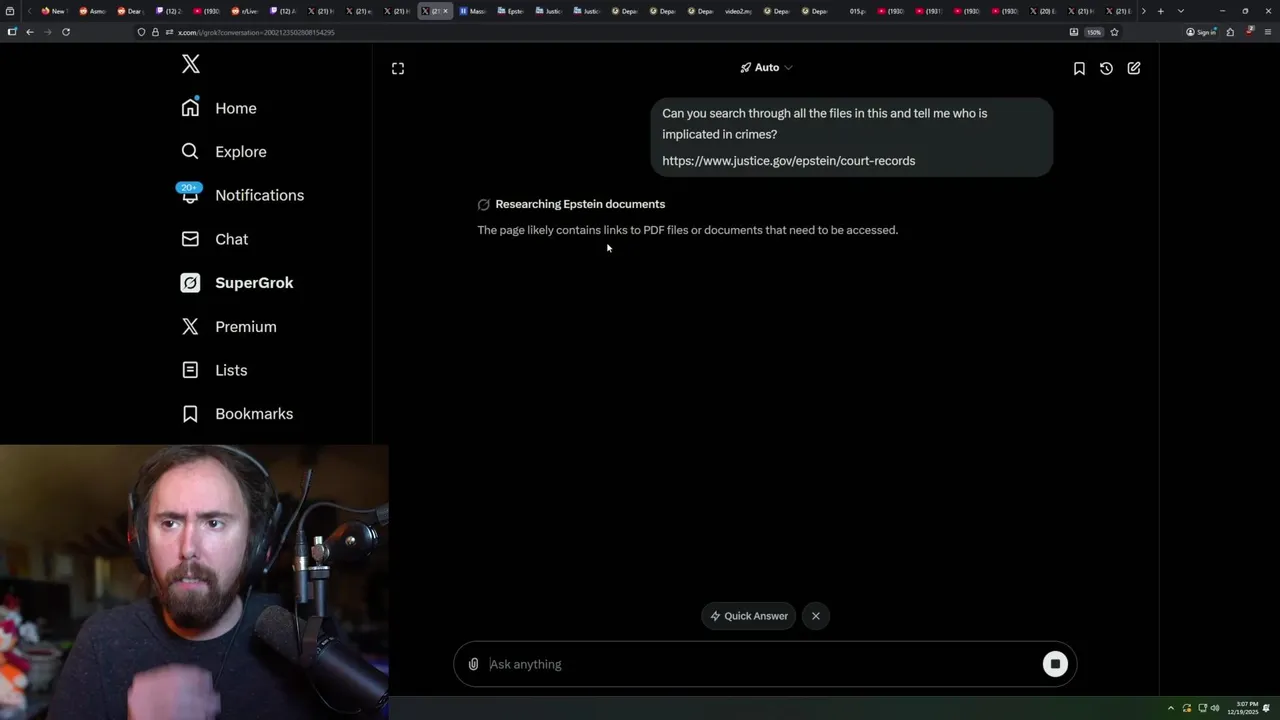Dismiss the Quick Answer suggestion
1280x720 pixels.
tap(816, 616)
